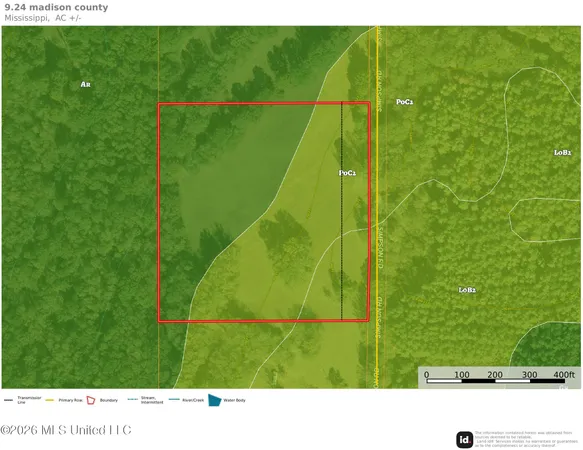The image size is (583, 450).
Task: Click the River/Creek legend line symbol
Action: click(x=174, y=399)
